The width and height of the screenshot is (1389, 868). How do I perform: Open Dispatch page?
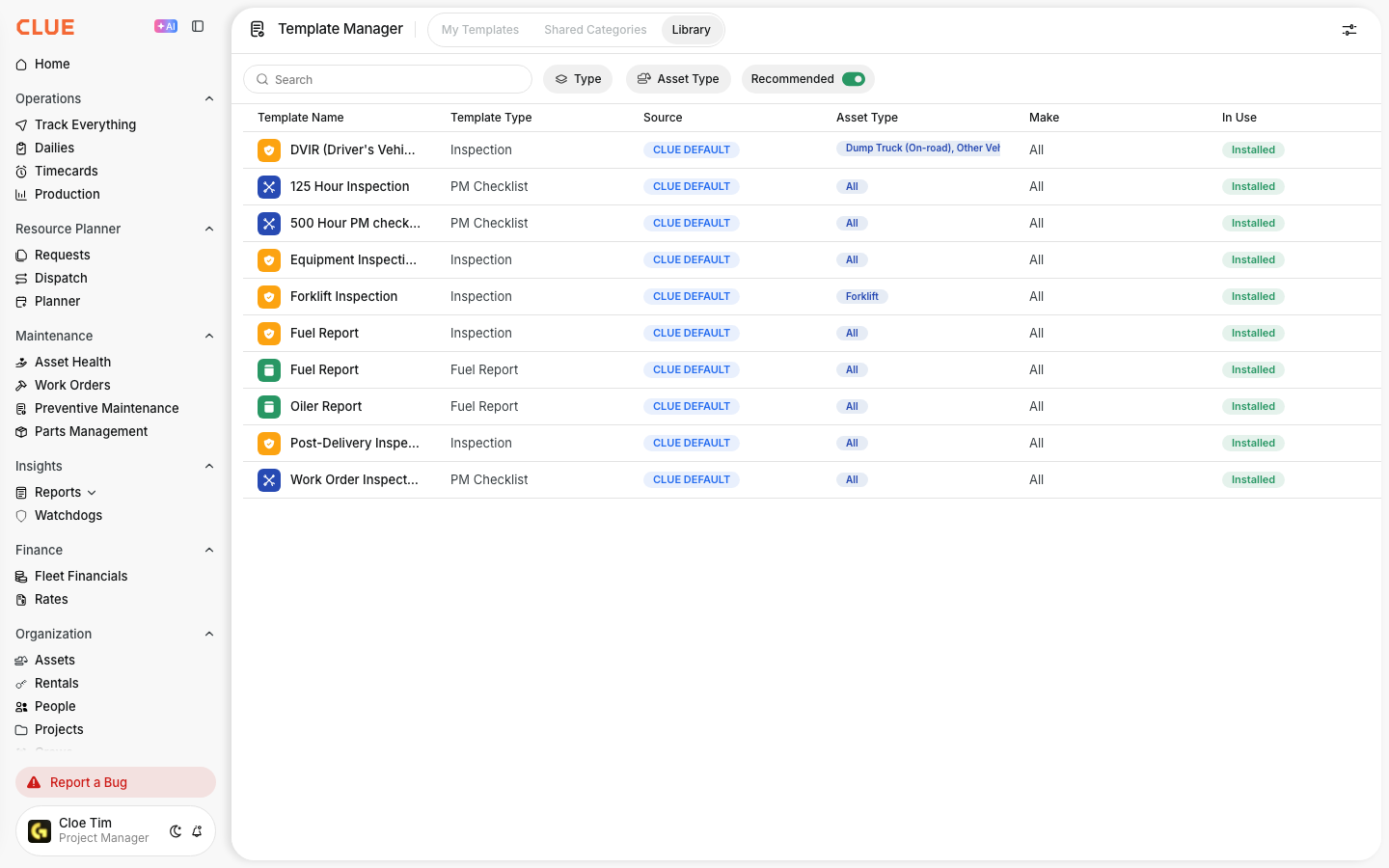click(x=61, y=278)
